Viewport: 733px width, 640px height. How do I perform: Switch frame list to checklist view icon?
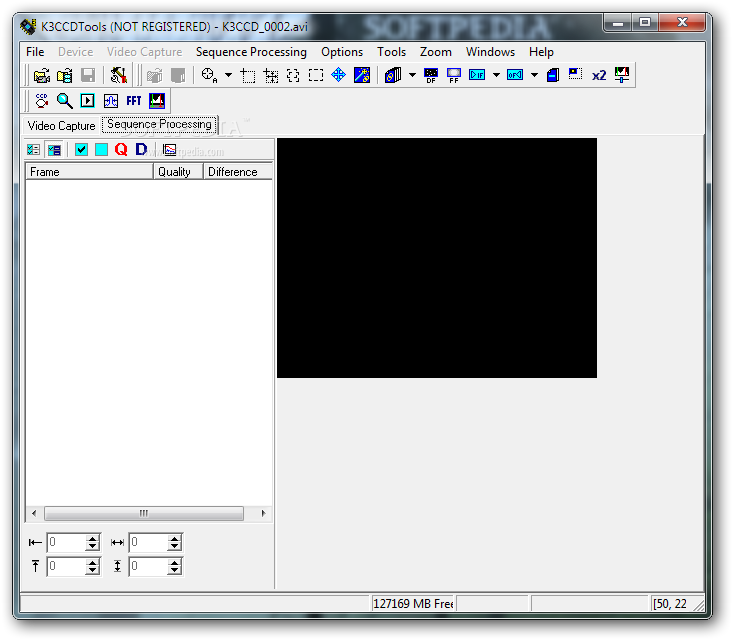(x=33, y=150)
